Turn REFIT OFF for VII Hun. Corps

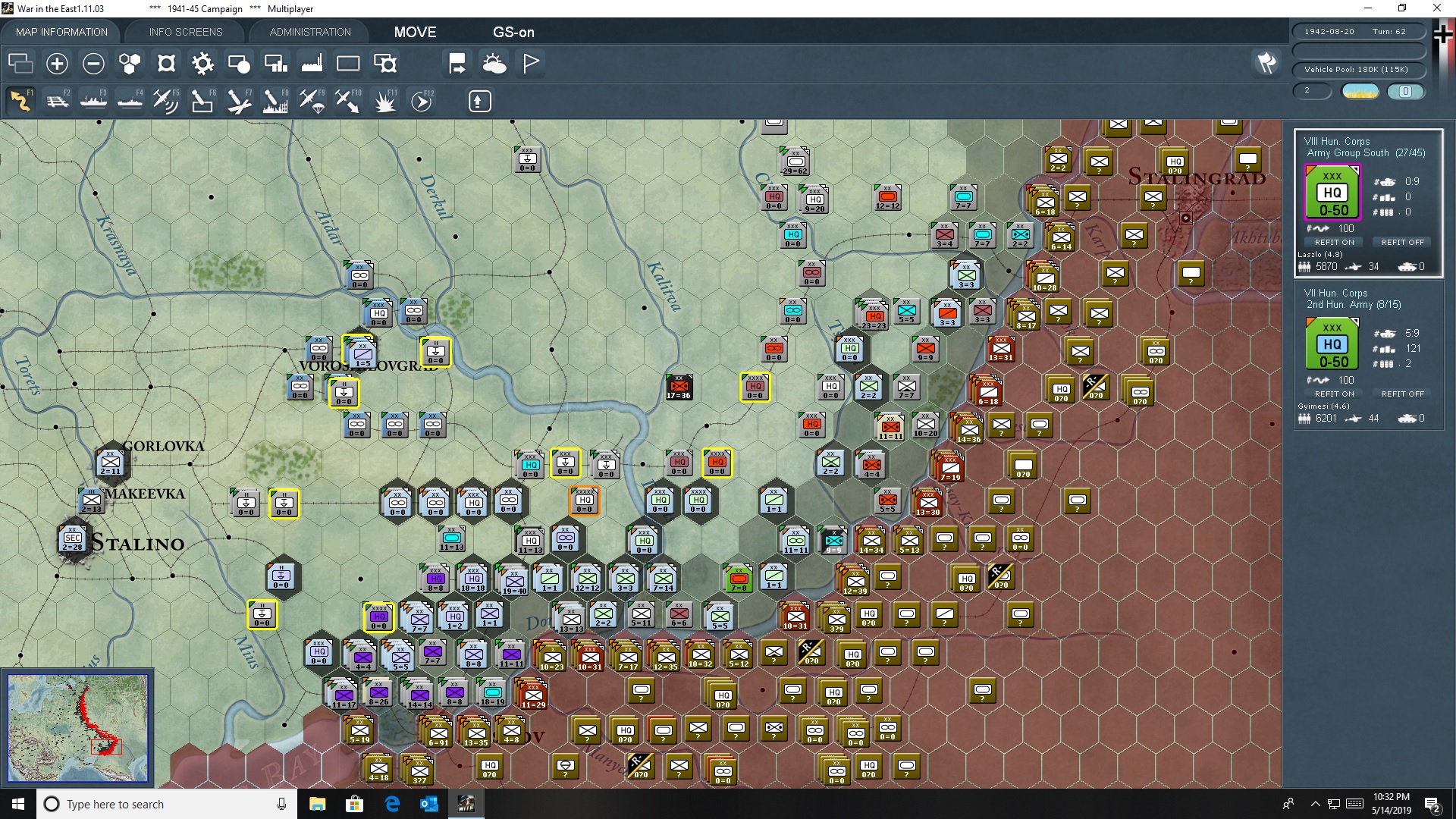tap(1402, 394)
